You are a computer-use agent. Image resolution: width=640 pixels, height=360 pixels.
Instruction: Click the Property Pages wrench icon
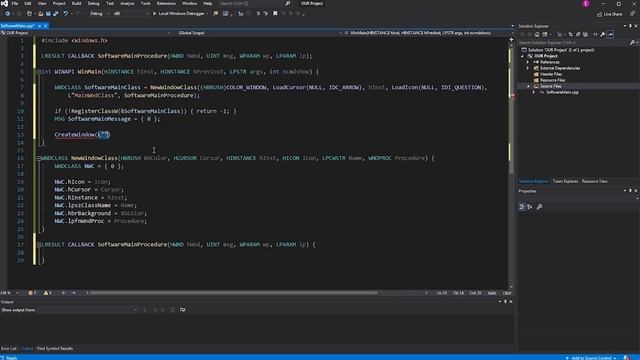coord(539,207)
